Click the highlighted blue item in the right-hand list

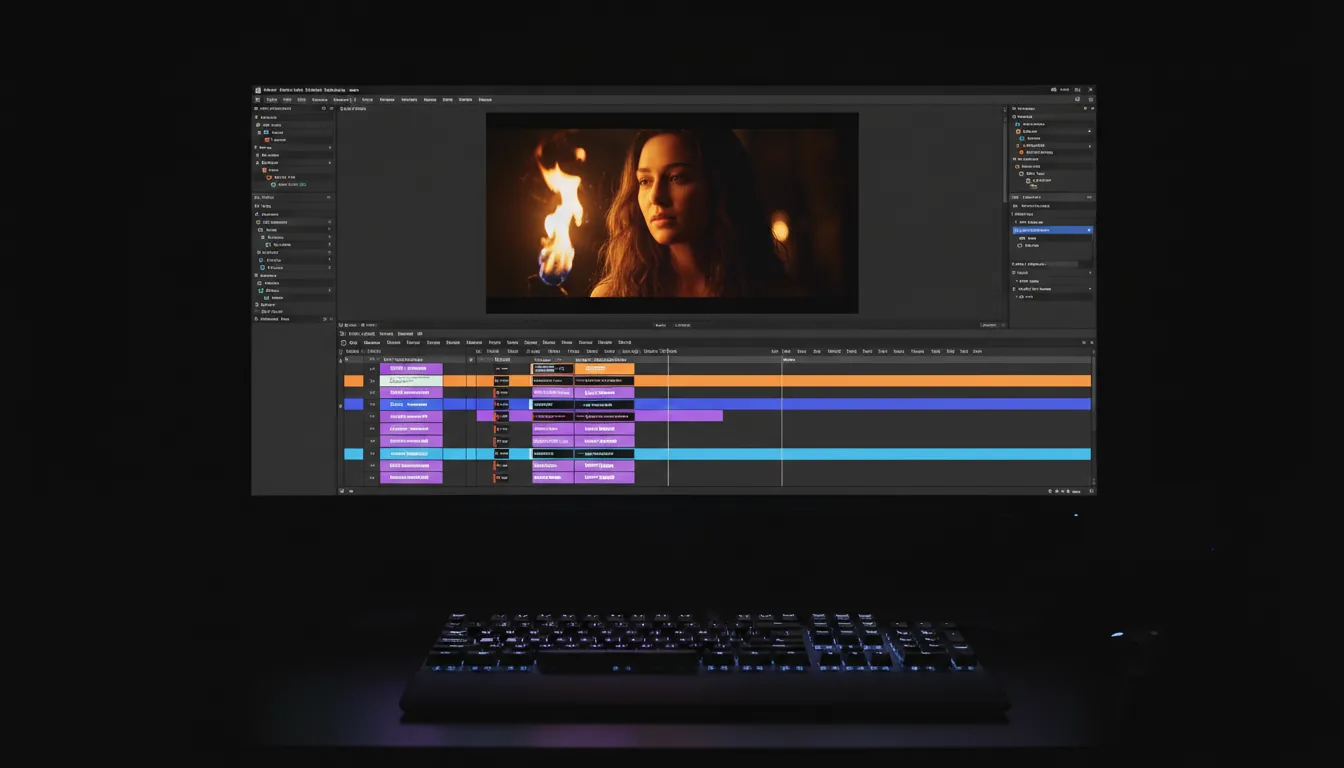point(1050,229)
